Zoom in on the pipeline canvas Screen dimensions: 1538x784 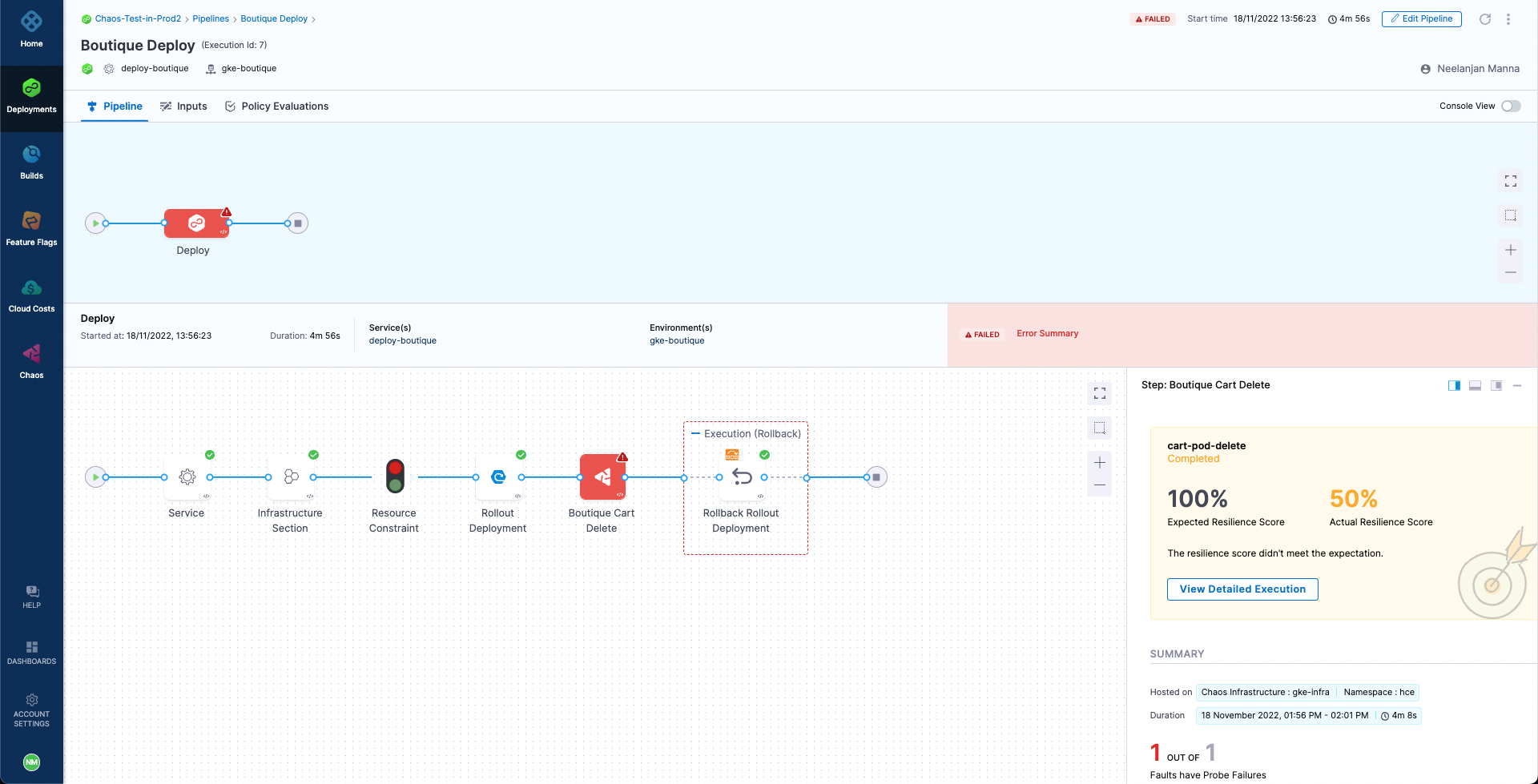click(1511, 249)
